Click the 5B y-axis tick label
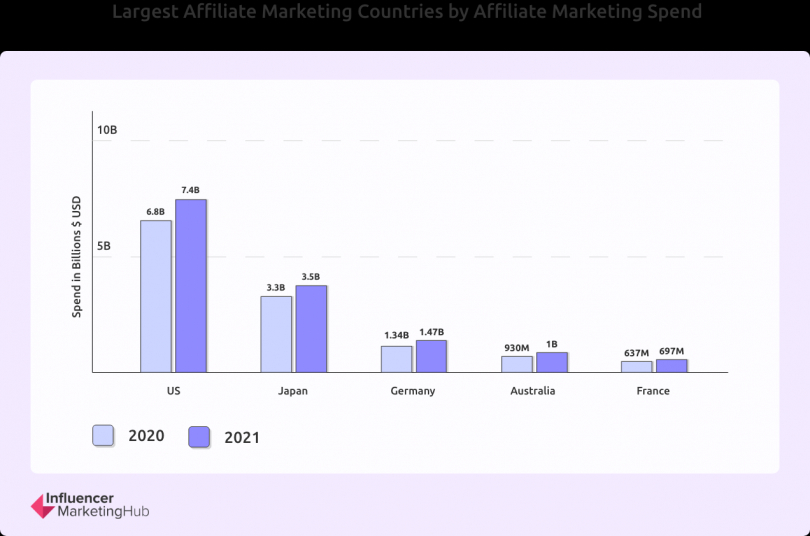The height and width of the screenshot is (536, 810). point(104,246)
